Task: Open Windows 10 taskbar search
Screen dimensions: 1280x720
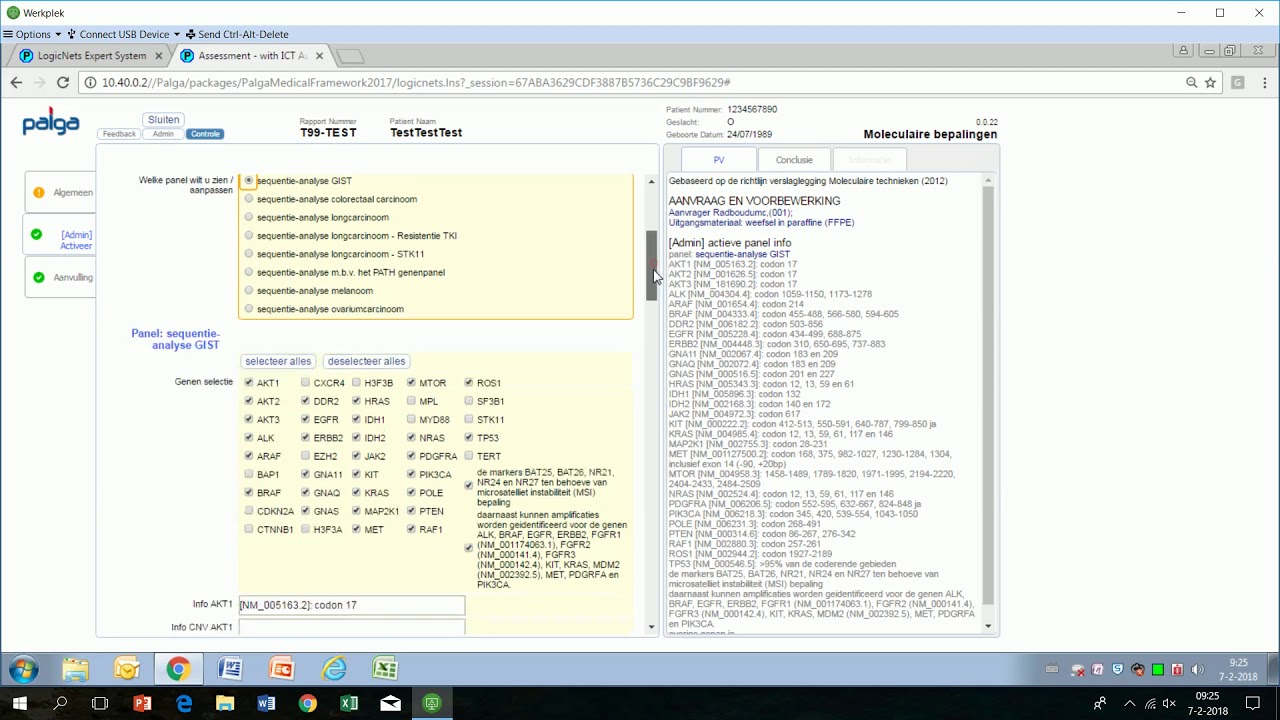Action: (x=60, y=704)
